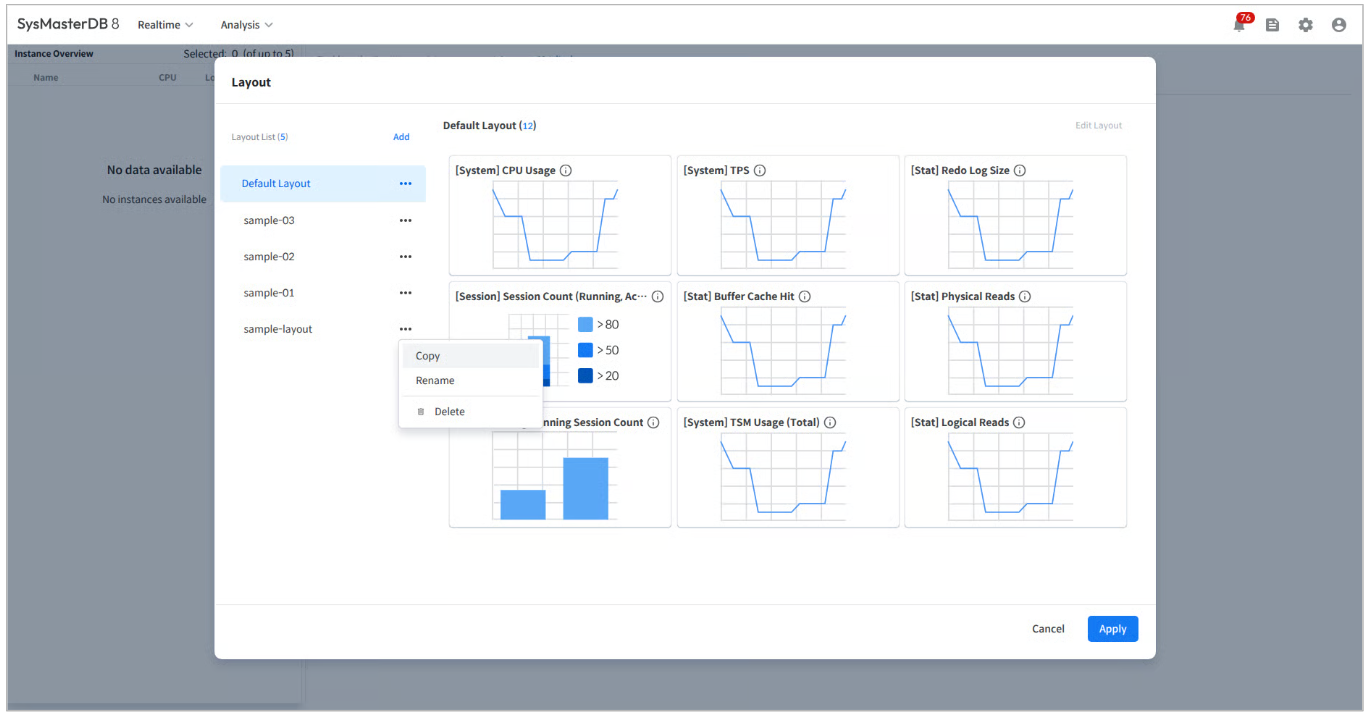Expand the Analysis dropdown menu
The width and height of the screenshot is (1368, 718).
[x=246, y=25]
